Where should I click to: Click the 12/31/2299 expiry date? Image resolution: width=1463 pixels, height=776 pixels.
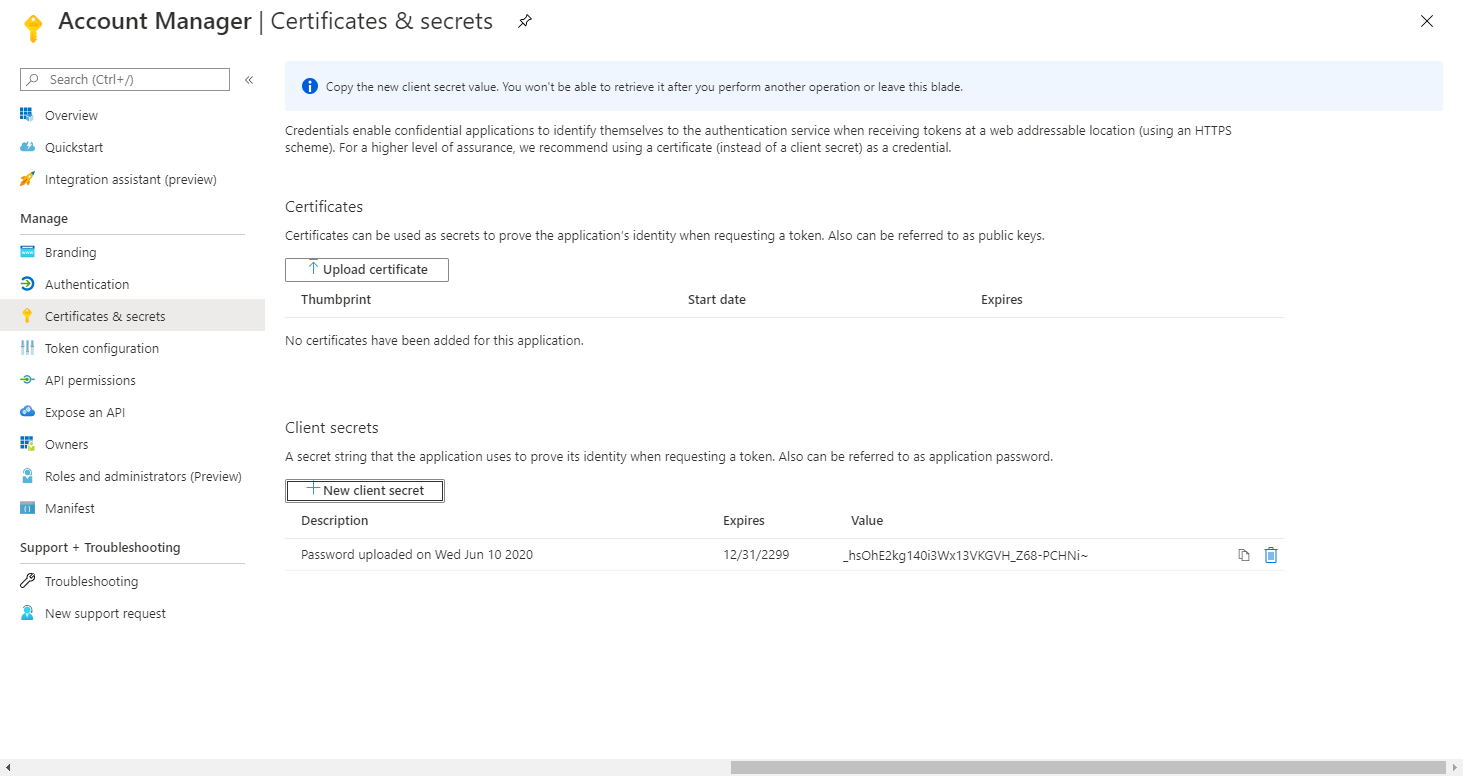click(756, 554)
